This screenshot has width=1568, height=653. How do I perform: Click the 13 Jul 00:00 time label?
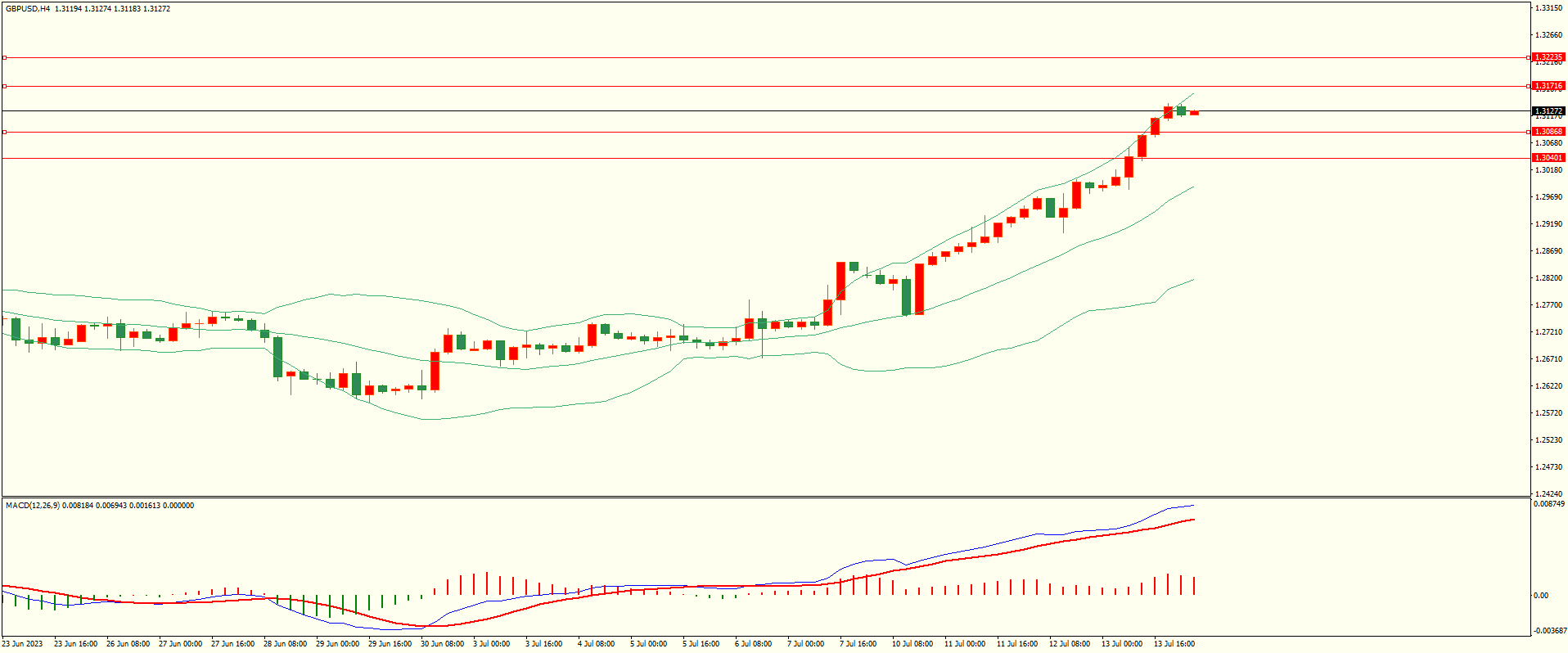click(x=1121, y=644)
